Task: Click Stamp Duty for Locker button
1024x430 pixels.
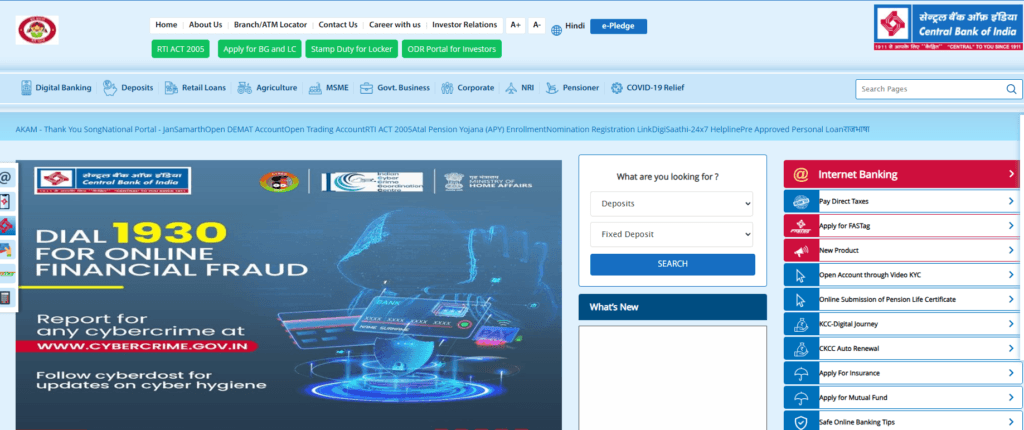Action: point(351,49)
